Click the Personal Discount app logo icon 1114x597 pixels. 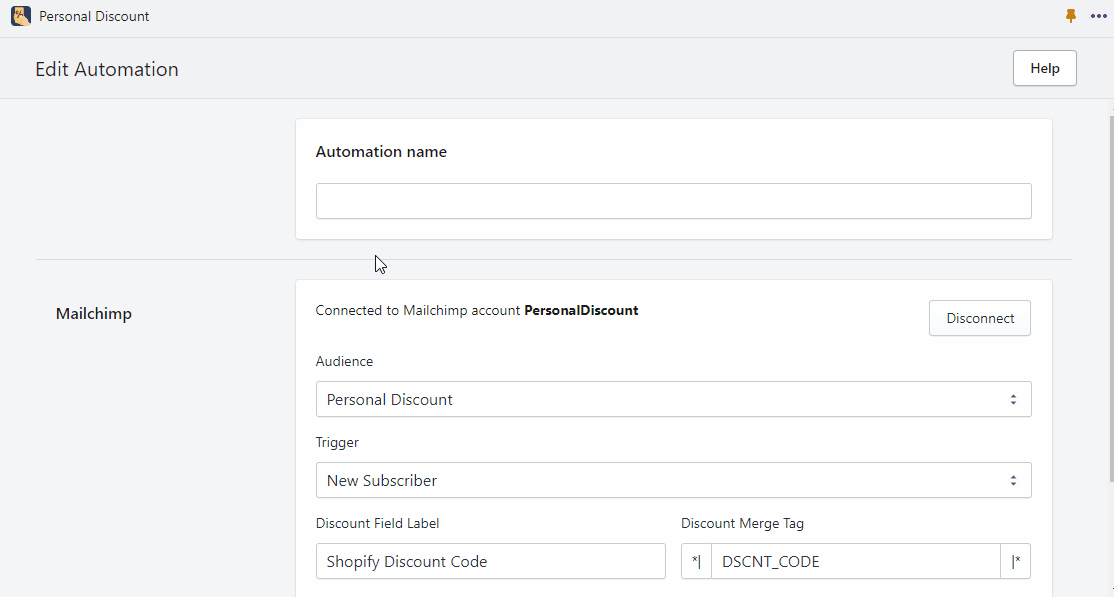click(x=21, y=16)
